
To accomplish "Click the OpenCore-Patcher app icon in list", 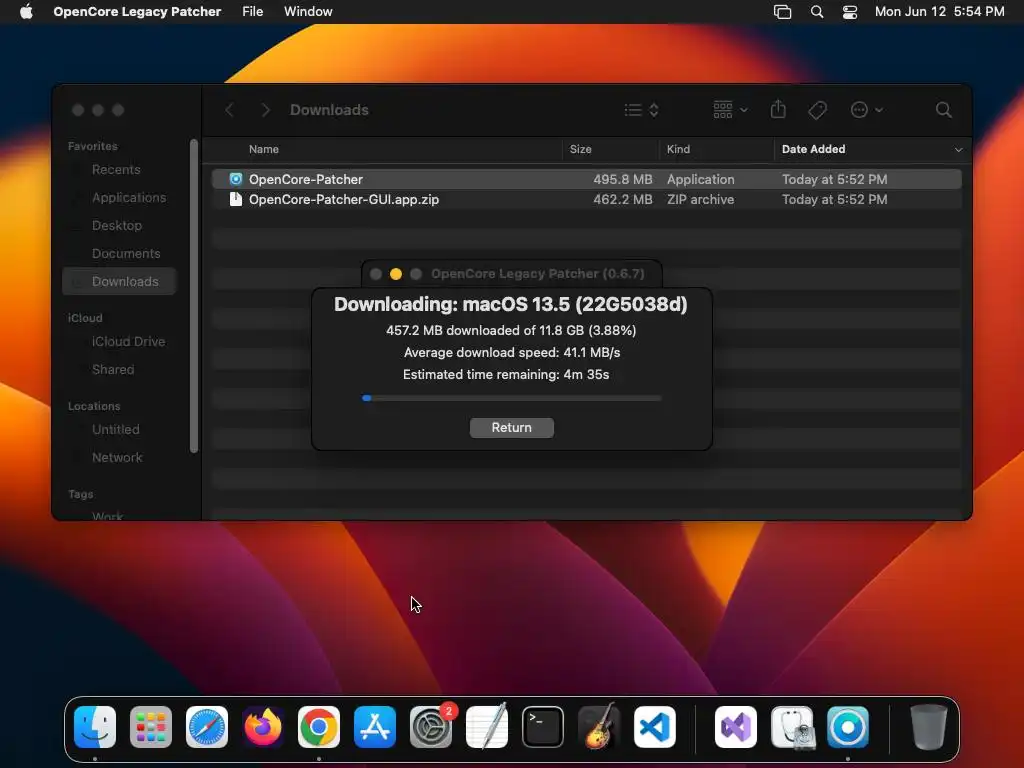I will point(236,179).
